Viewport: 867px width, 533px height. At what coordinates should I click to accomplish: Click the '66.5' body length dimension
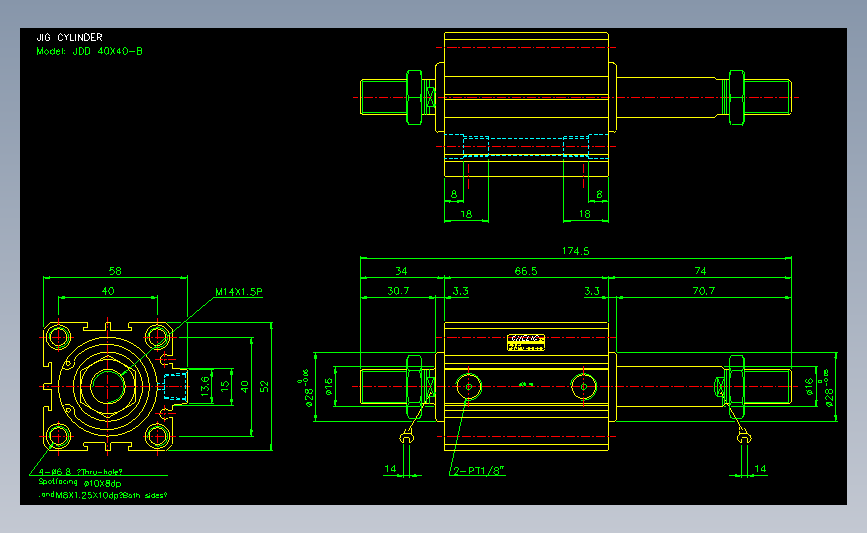(526, 271)
